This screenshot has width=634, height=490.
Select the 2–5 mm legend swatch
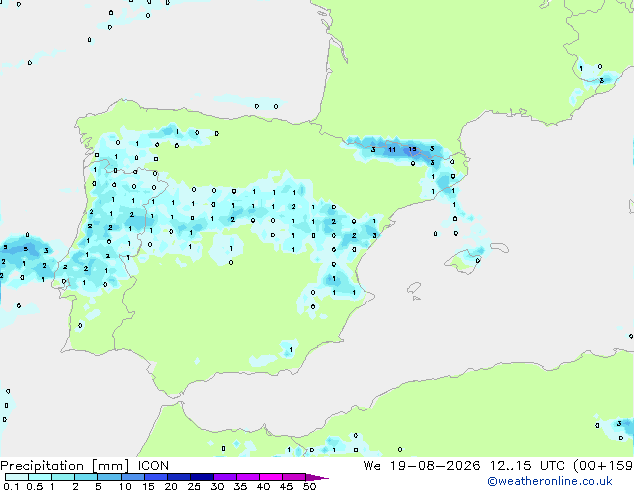pyautogui.click(x=86, y=477)
